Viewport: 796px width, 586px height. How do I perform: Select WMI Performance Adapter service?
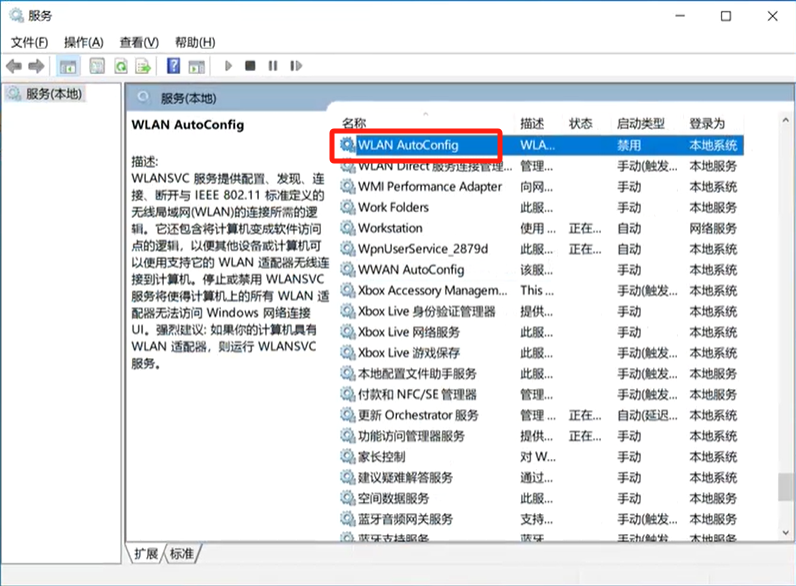(x=541, y=187)
